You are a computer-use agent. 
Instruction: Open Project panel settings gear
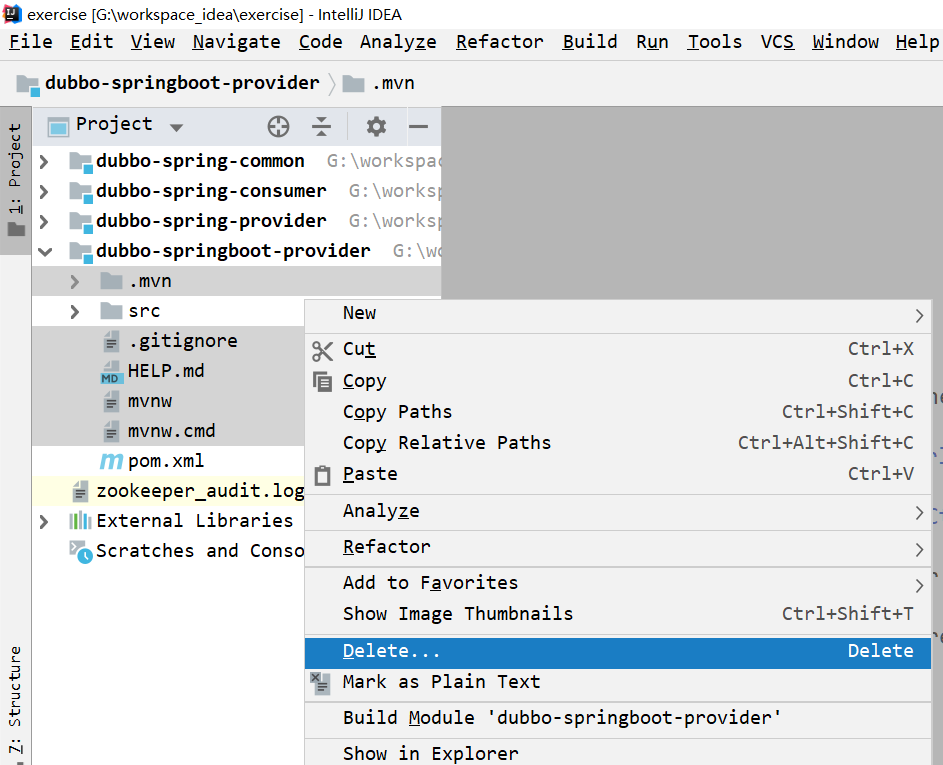pos(376,126)
